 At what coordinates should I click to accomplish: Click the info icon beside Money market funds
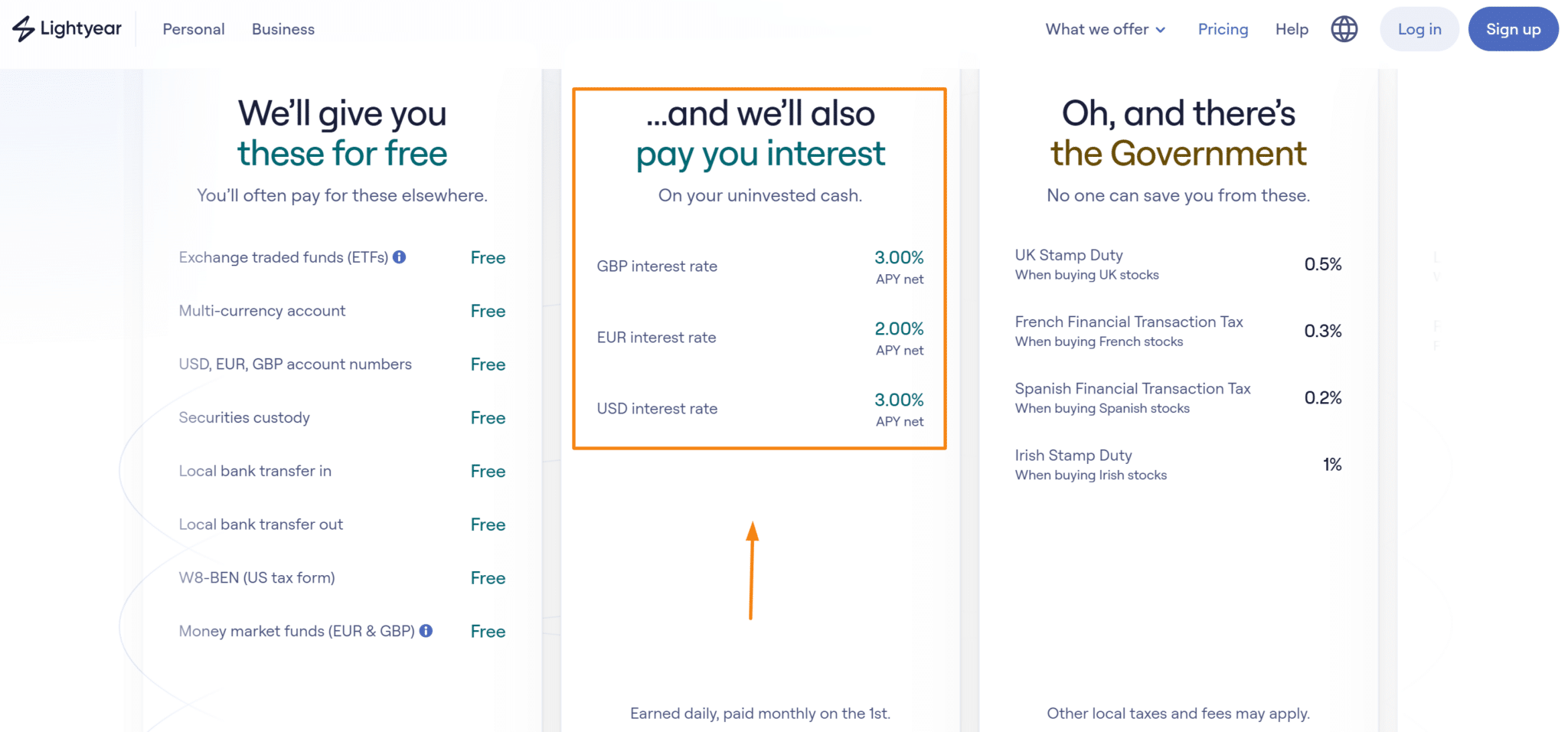(427, 631)
